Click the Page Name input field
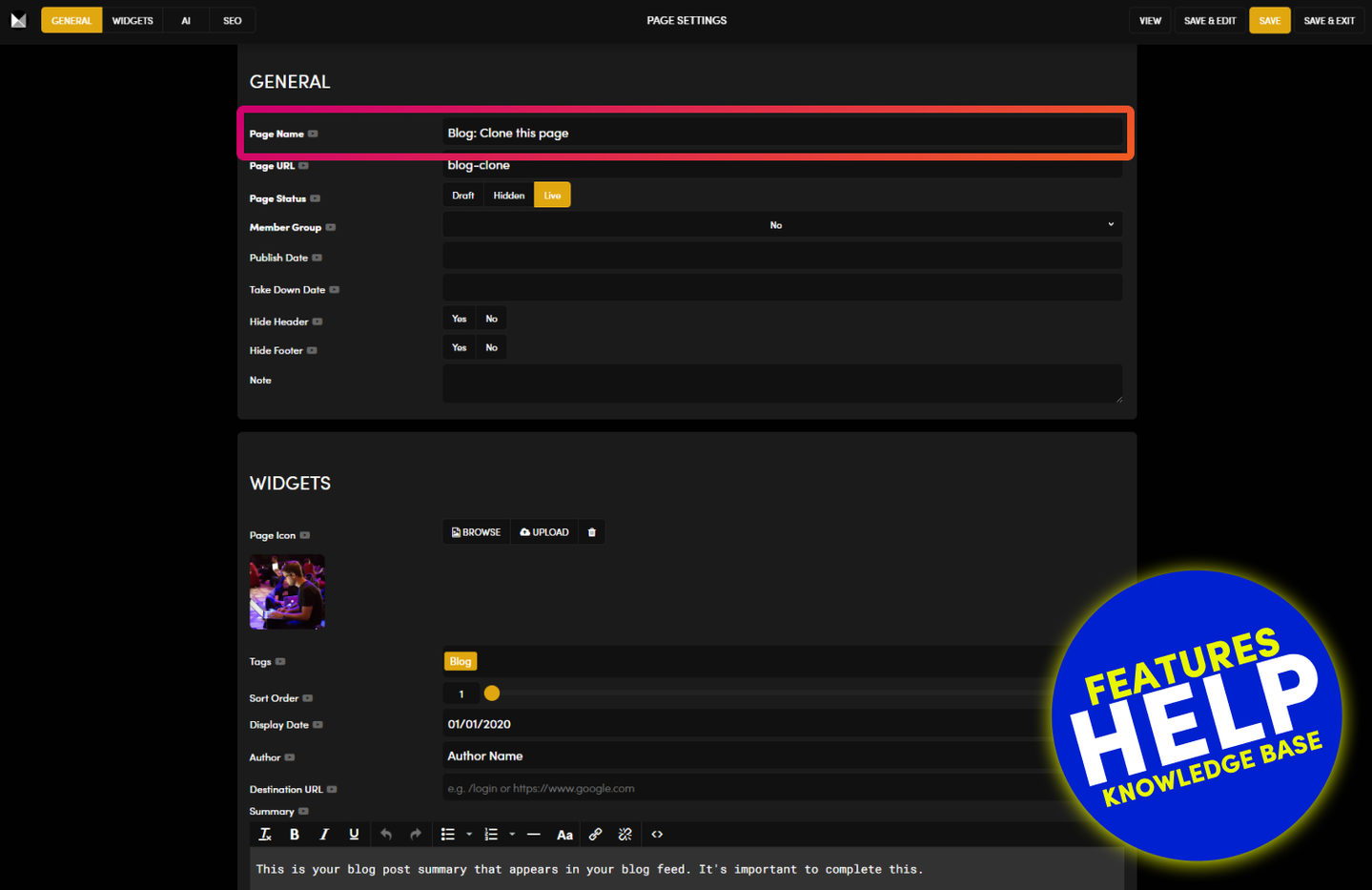The image size is (1372, 890). [x=782, y=134]
